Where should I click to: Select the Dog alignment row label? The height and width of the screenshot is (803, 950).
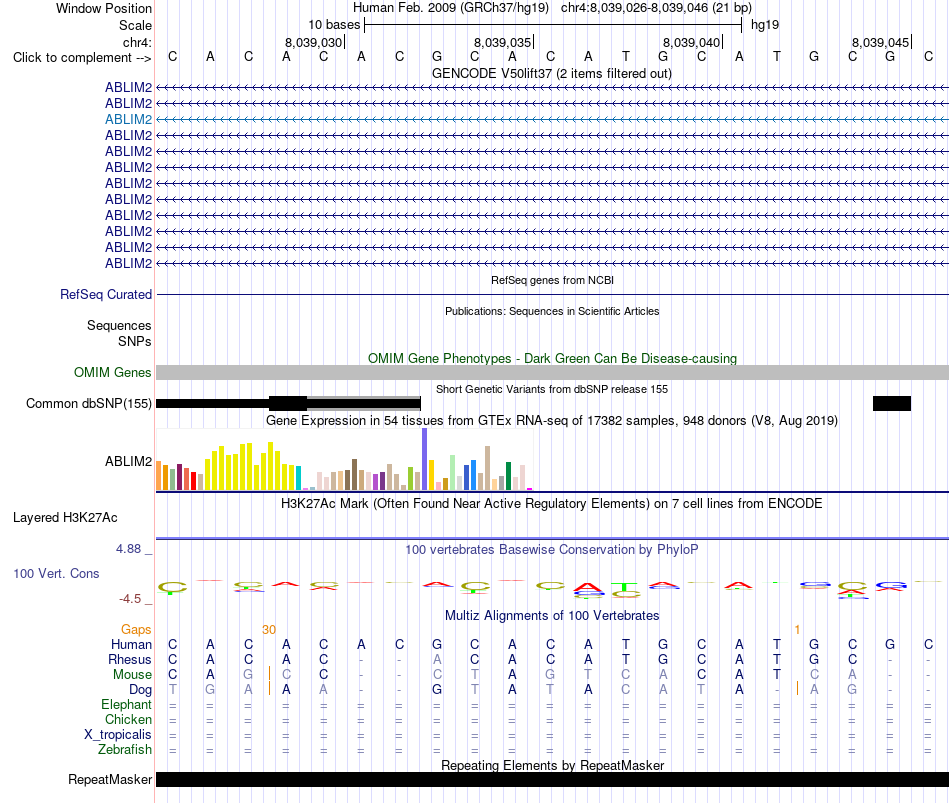tap(141, 690)
